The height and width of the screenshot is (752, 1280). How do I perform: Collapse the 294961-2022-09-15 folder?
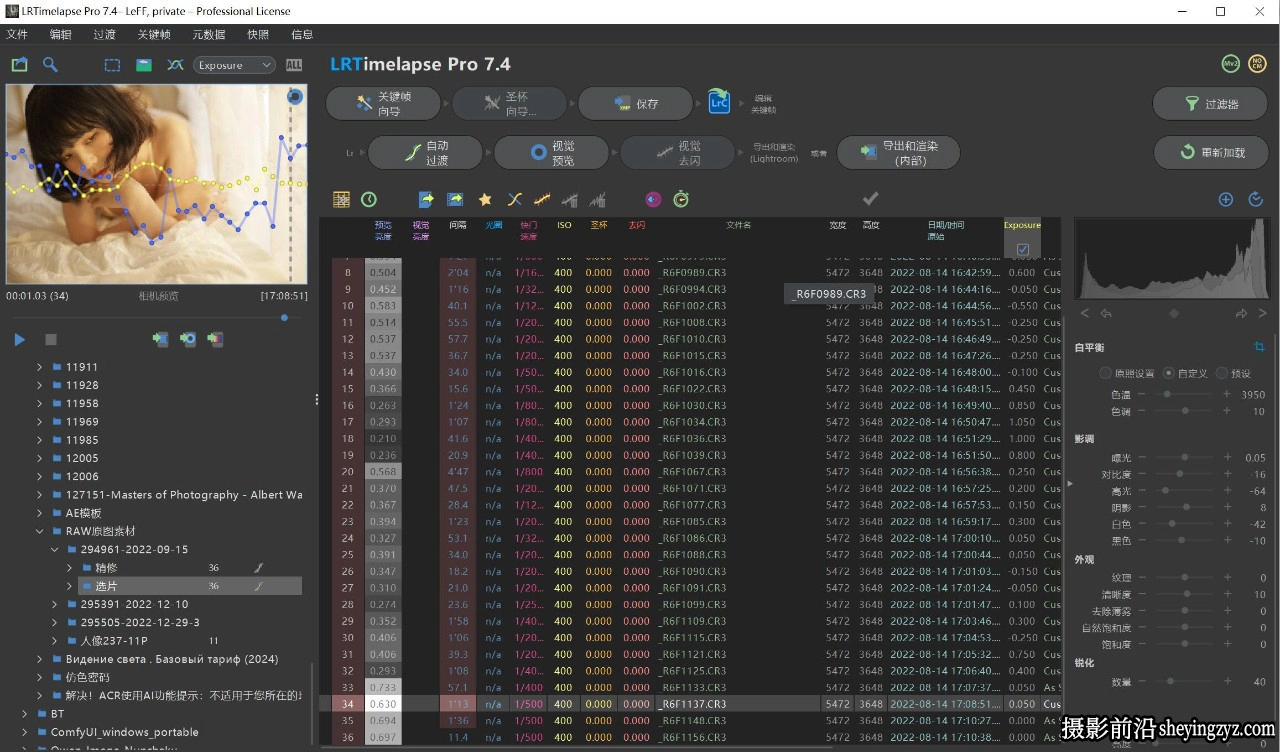click(54, 549)
